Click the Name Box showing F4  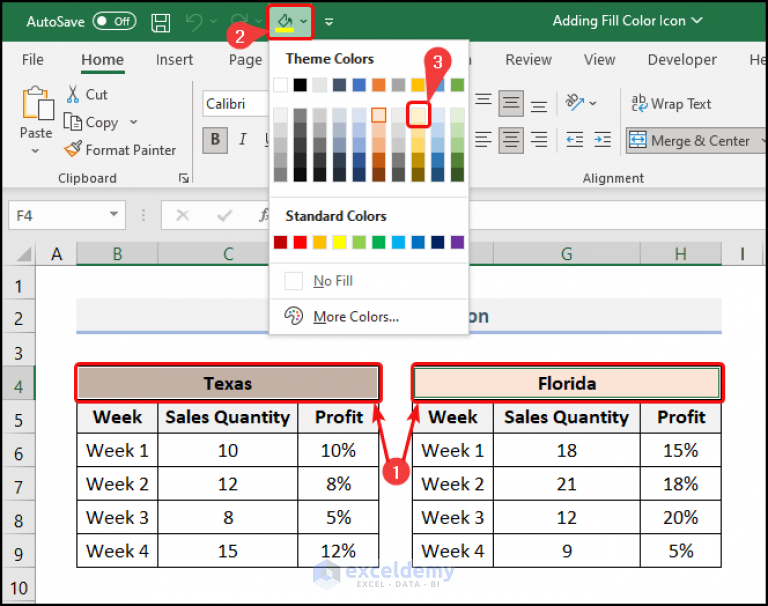(57, 215)
